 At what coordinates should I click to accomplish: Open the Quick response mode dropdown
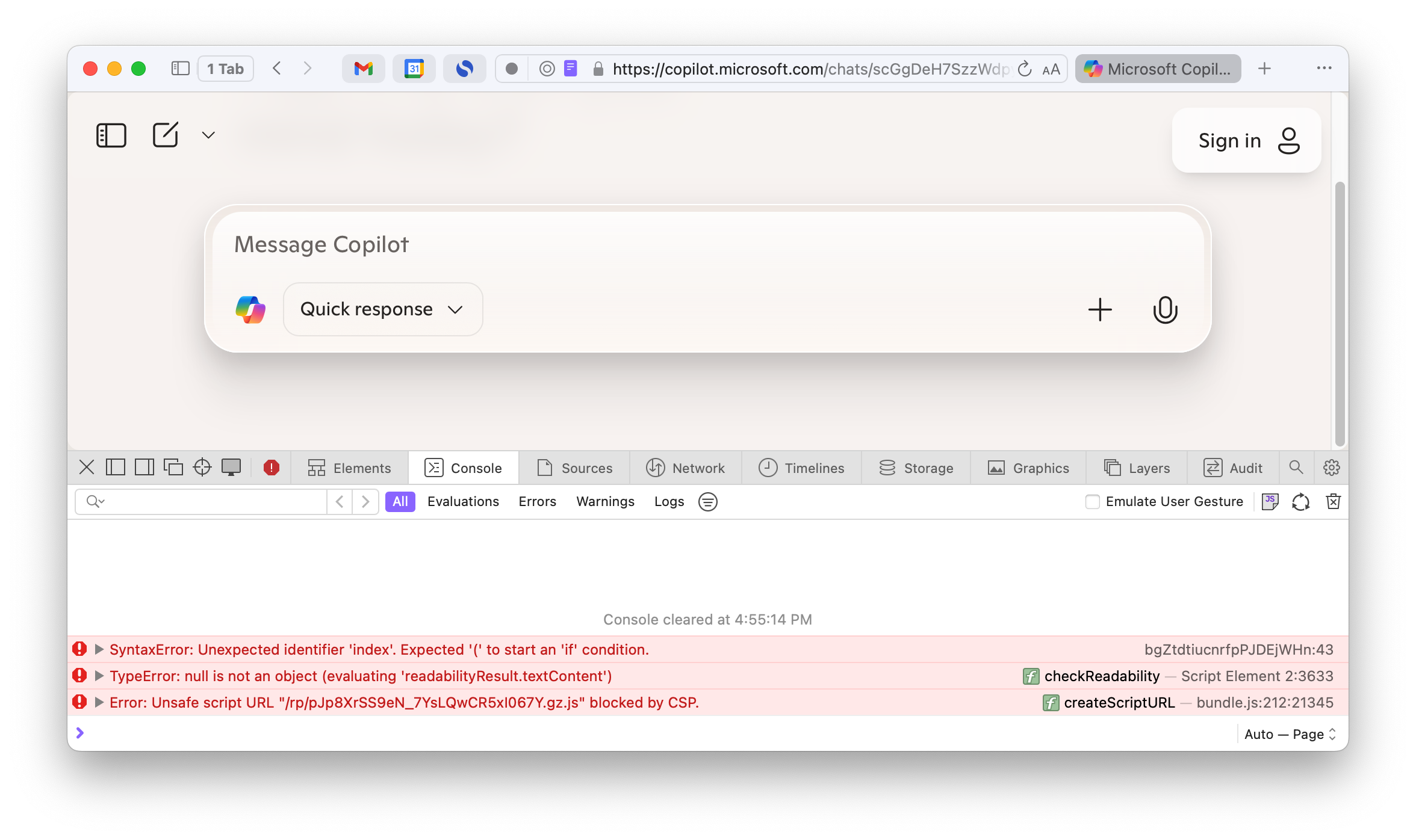point(383,309)
